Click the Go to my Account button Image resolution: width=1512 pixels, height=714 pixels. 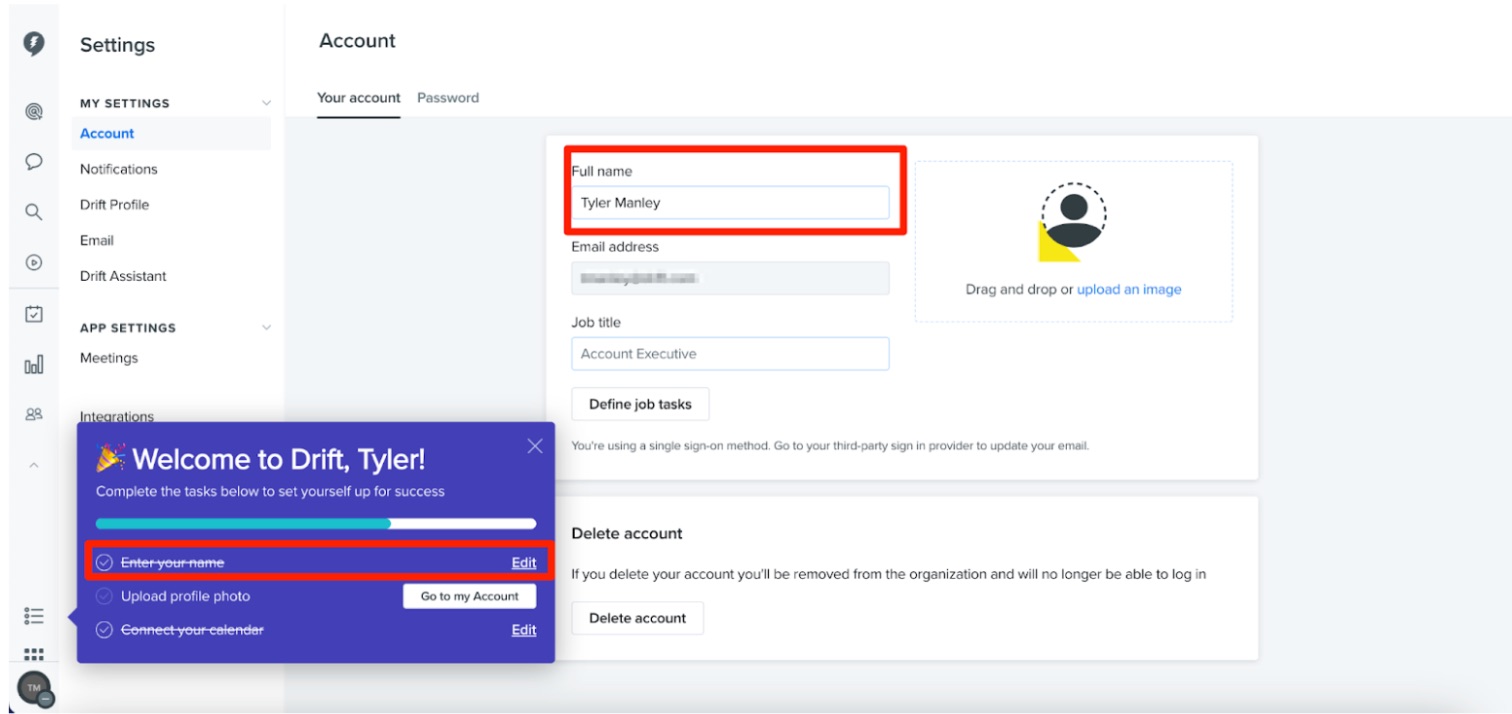pyautogui.click(x=470, y=596)
